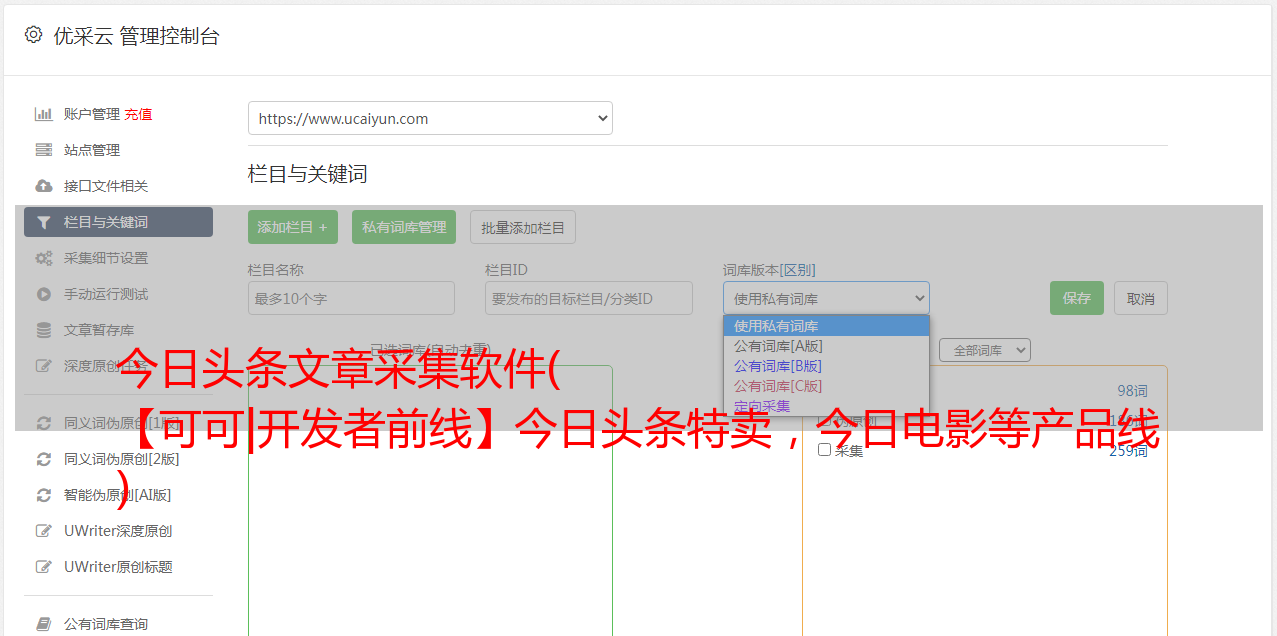Screen dimensions: 1277x636
Task: Choose 公有词库[B版] option
Action: coord(826,366)
